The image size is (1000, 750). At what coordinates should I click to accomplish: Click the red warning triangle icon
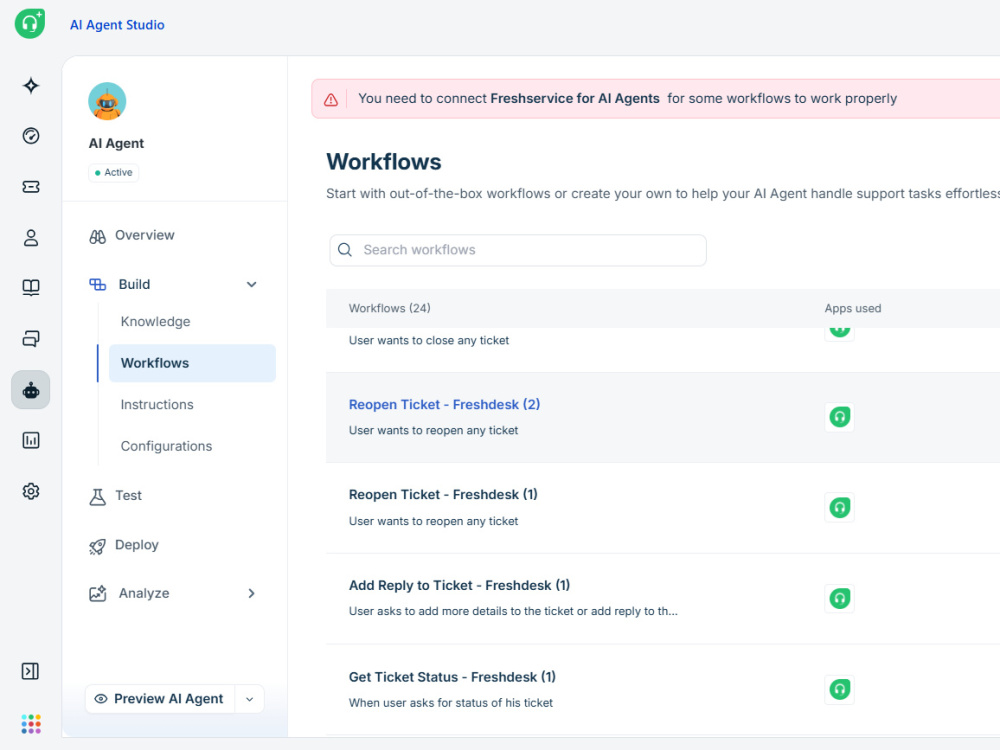(330, 99)
